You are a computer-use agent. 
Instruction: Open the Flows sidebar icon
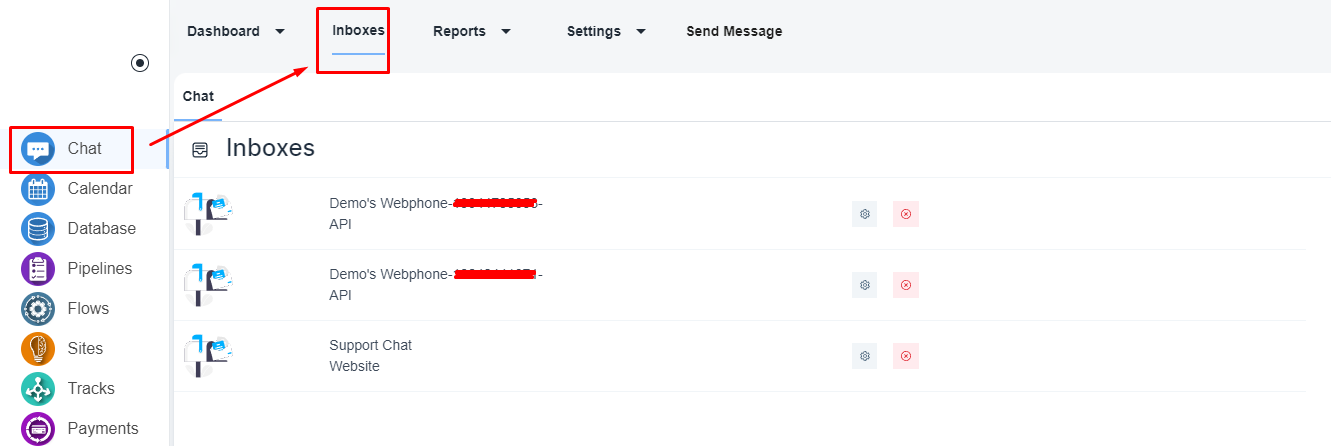(38, 309)
